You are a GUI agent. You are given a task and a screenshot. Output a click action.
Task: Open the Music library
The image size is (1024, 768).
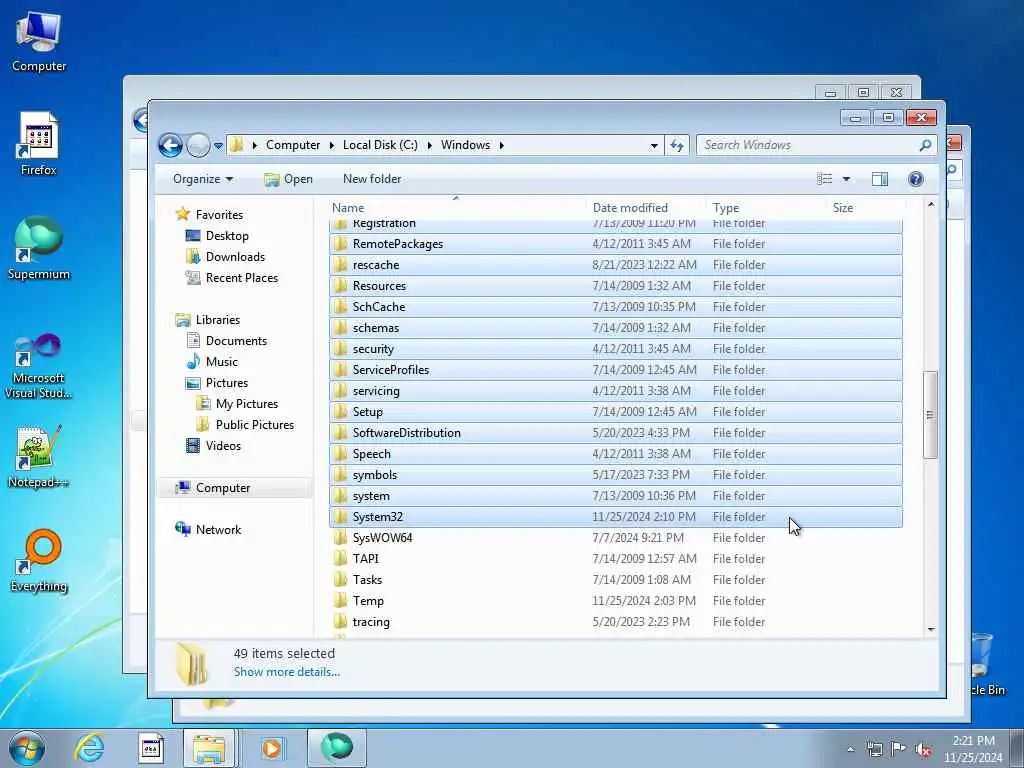[221, 362]
